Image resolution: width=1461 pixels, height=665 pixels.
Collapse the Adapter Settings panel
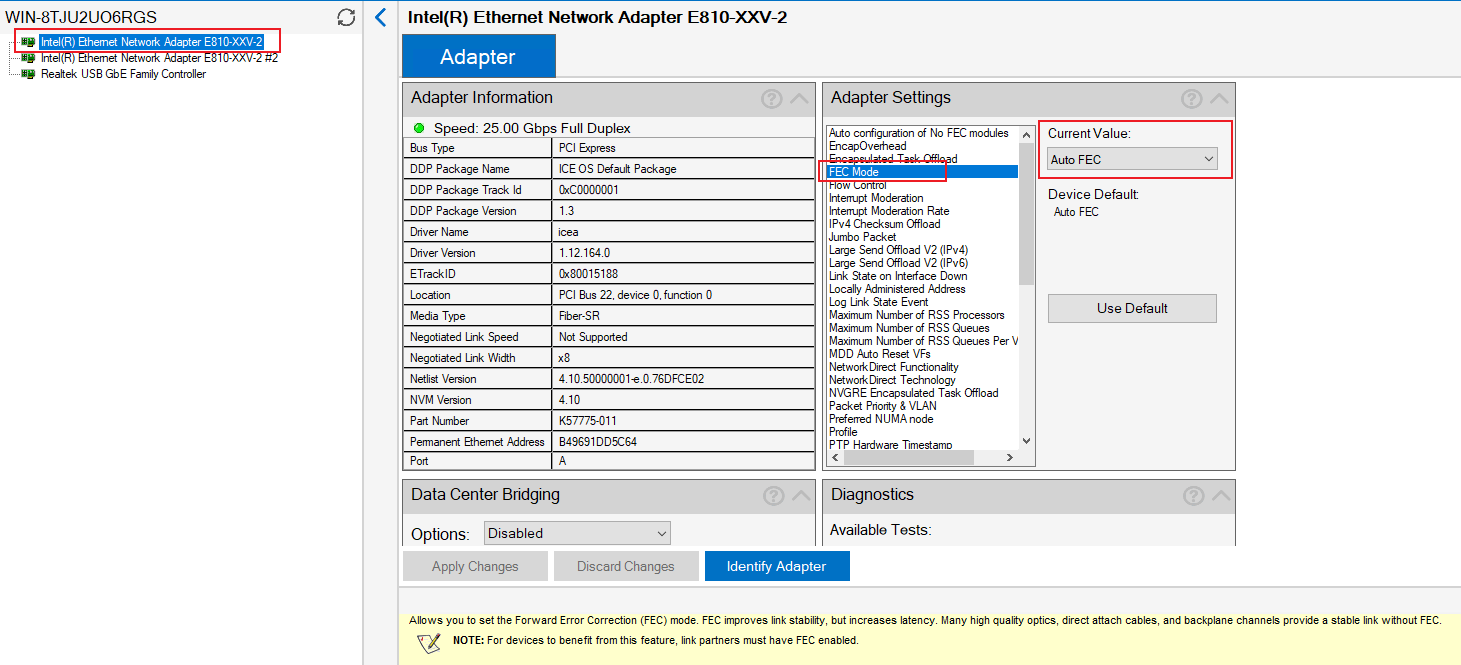pyautogui.click(x=1219, y=98)
